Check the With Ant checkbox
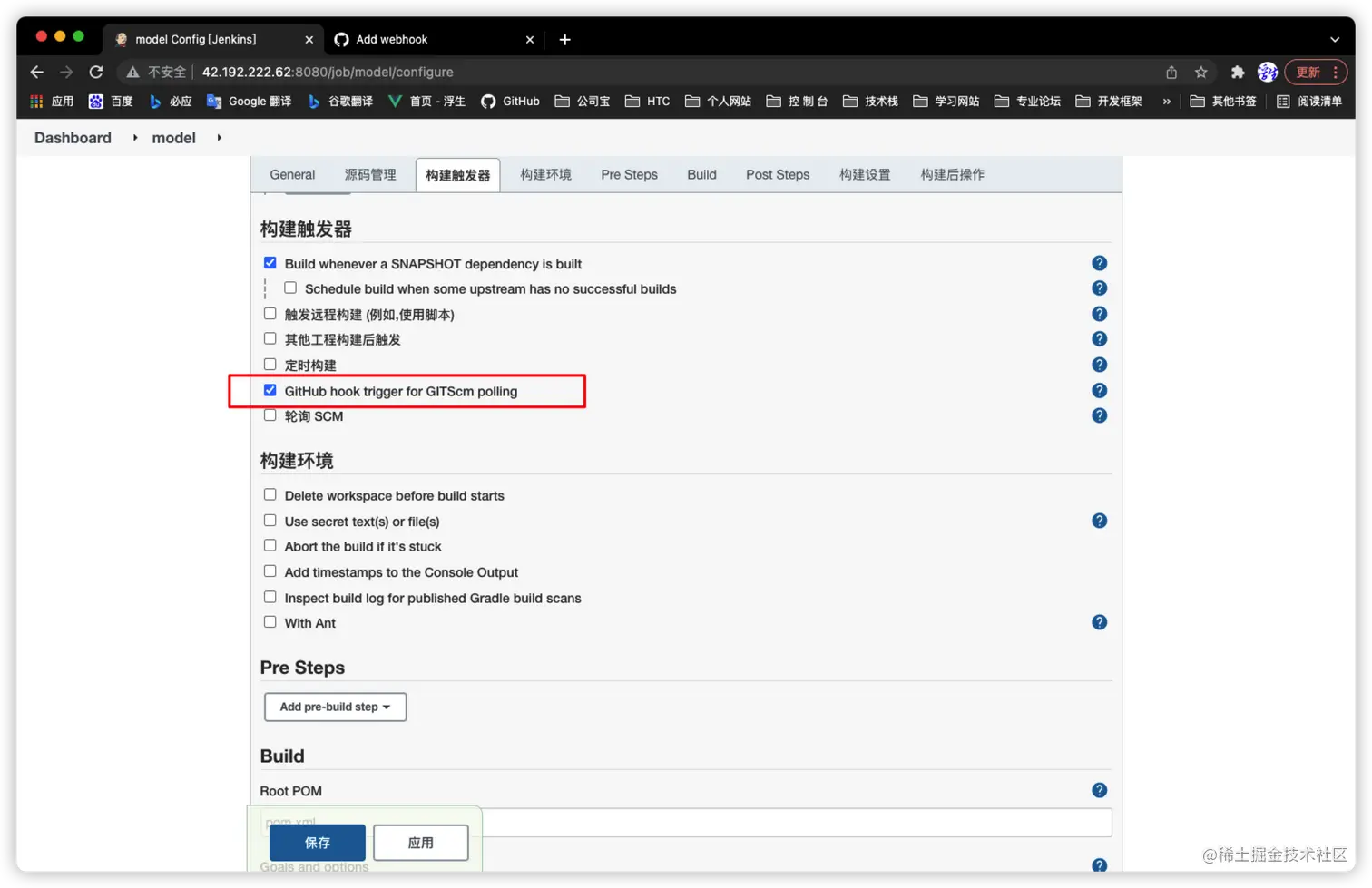The height and width of the screenshot is (888, 1372). 269,622
